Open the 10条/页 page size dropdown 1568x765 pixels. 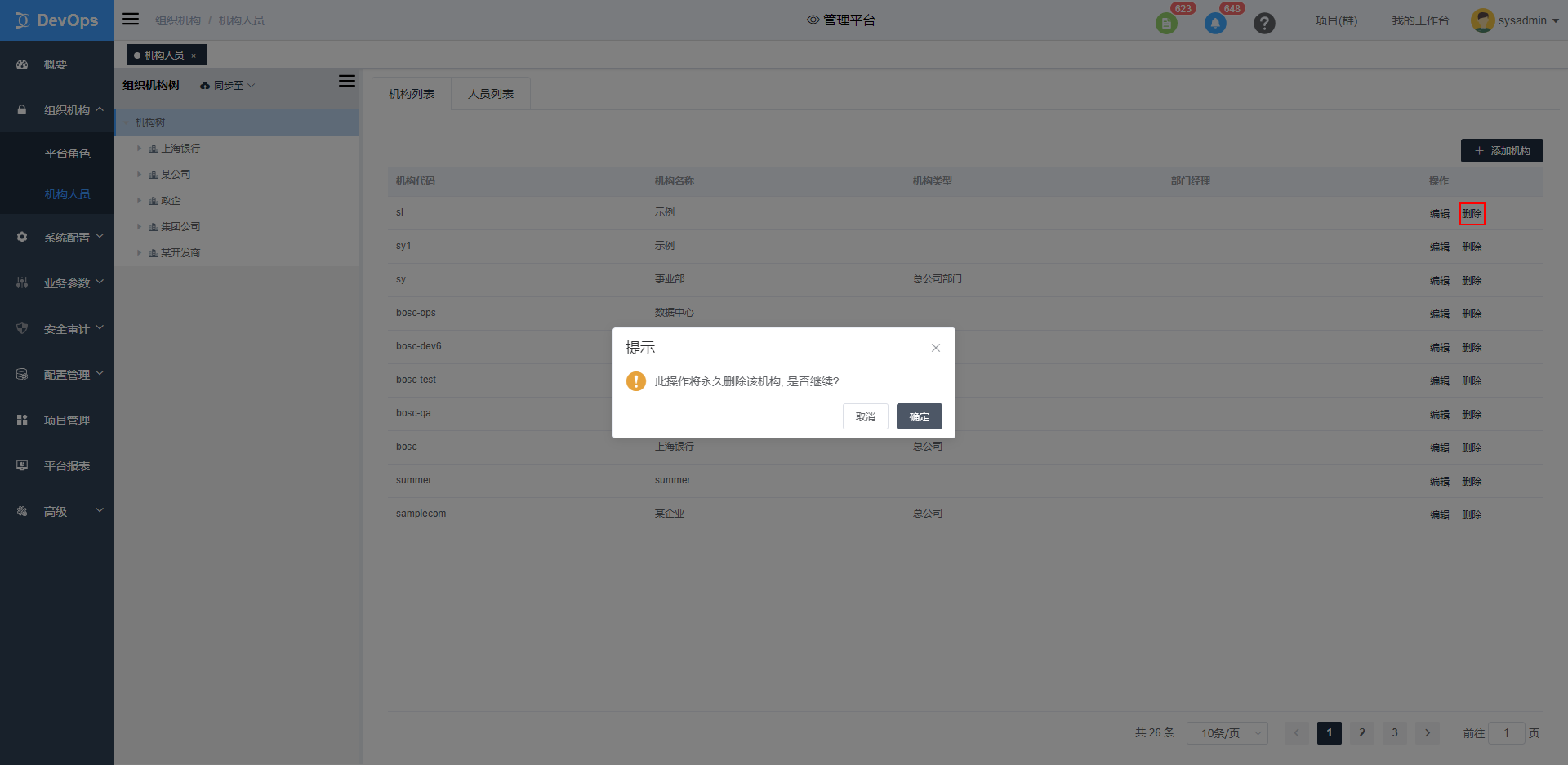tap(1227, 733)
